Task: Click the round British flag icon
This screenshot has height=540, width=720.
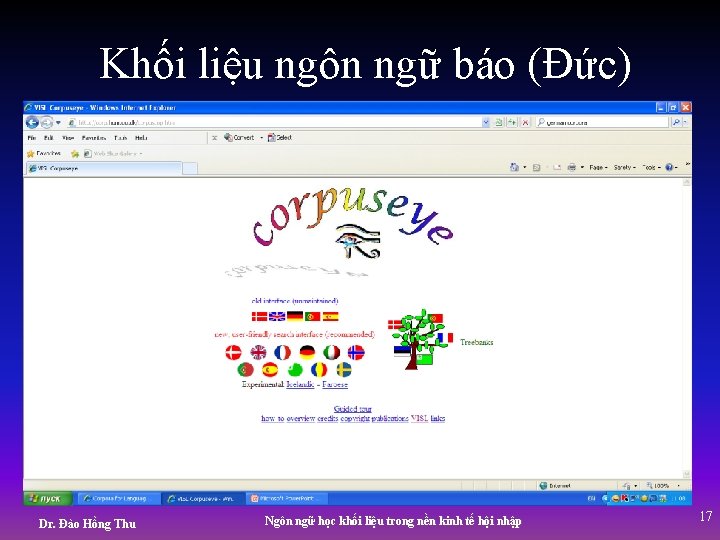Action: point(258,352)
